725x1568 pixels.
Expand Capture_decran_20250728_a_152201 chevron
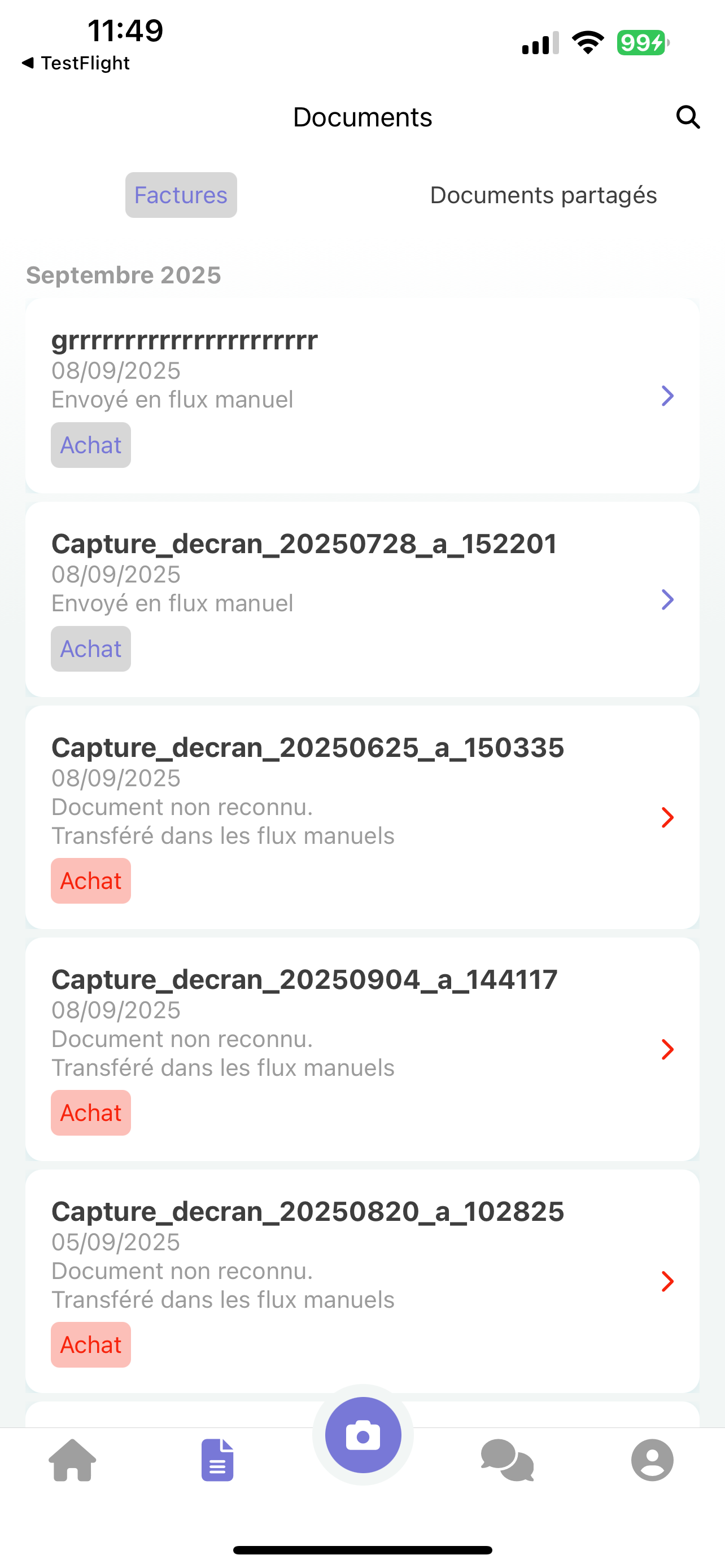click(667, 599)
